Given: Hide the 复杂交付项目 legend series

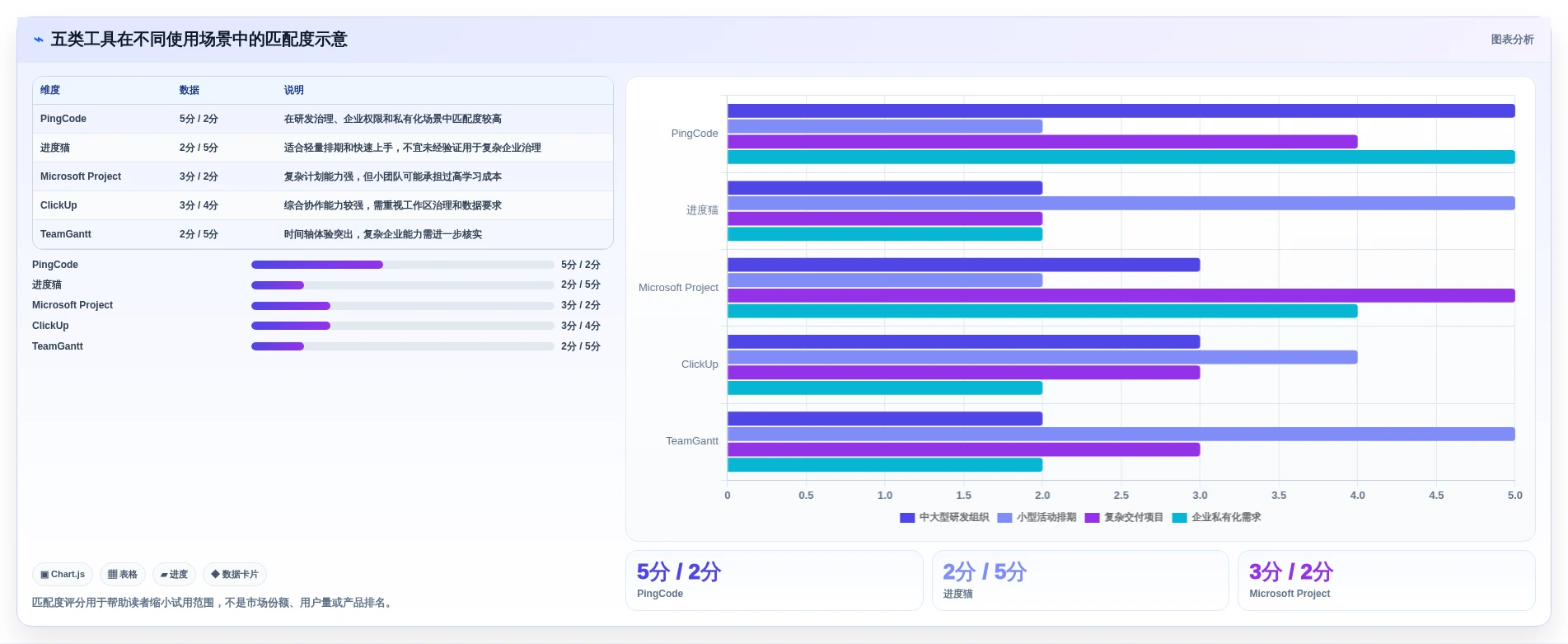Looking at the screenshot, I should 1124,518.
